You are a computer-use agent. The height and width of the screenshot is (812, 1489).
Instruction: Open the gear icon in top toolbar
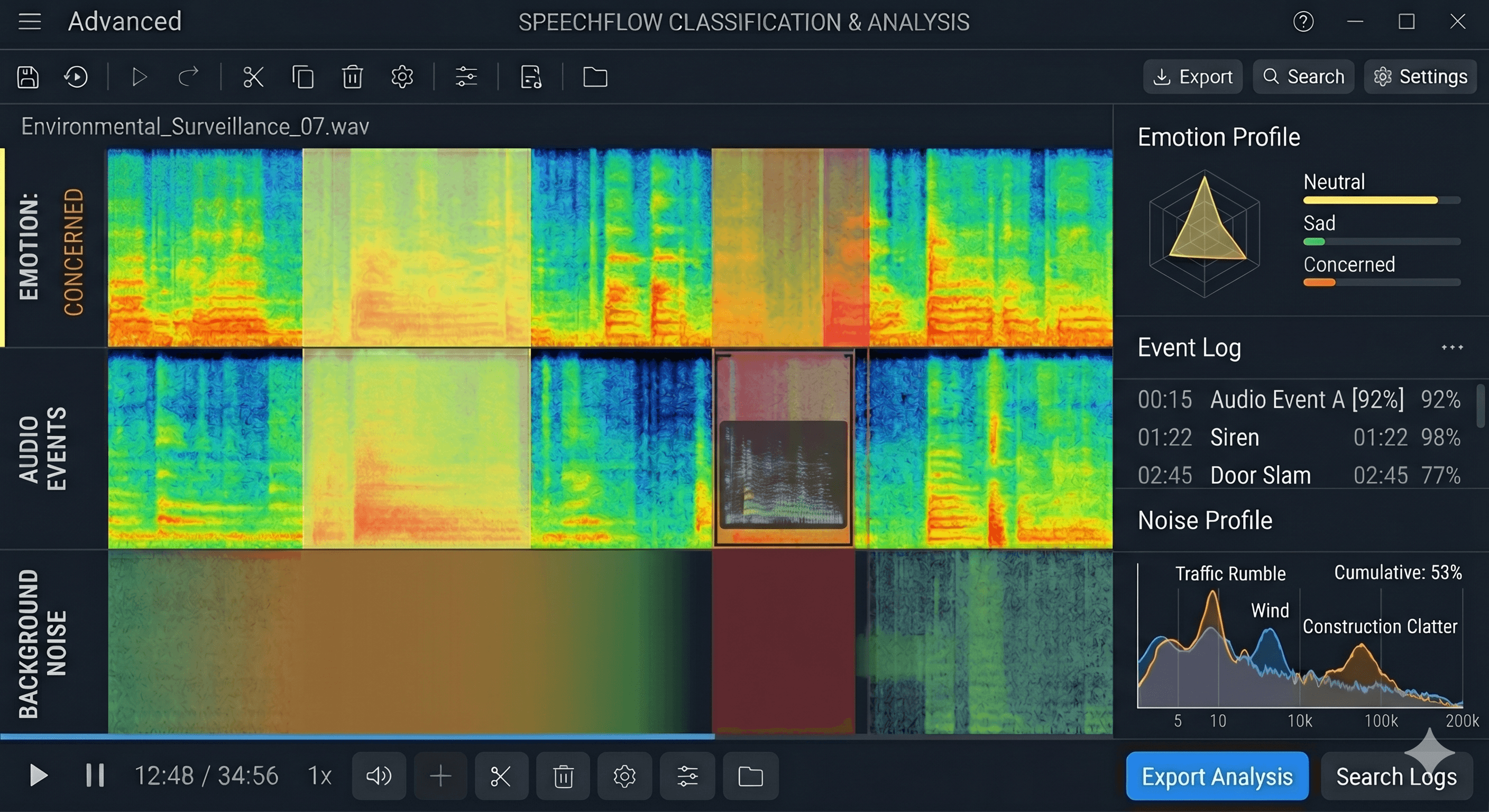coord(402,77)
